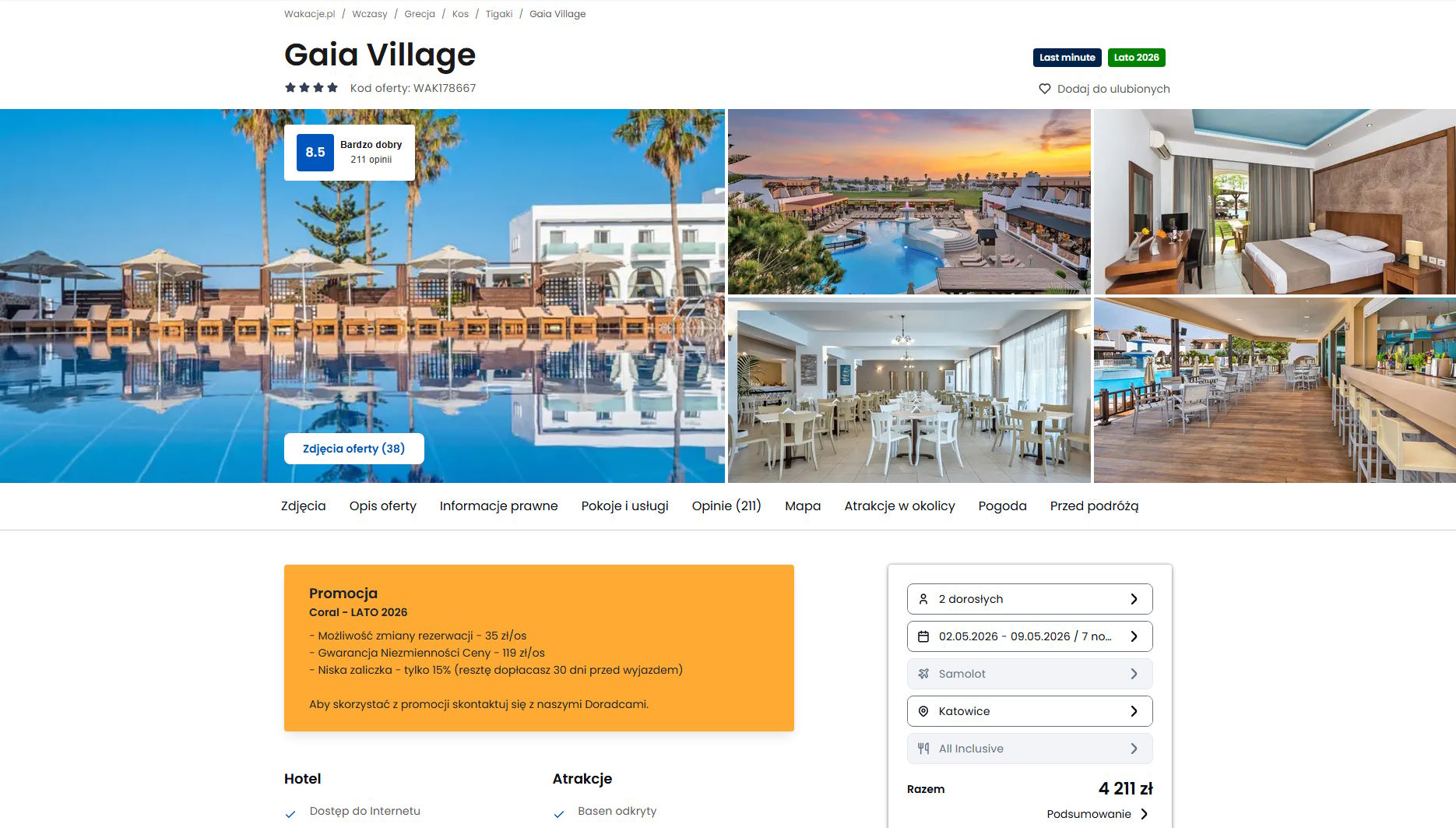Follow the Grecja breadcrumb link
This screenshot has width=1456, height=828.
(x=420, y=14)
